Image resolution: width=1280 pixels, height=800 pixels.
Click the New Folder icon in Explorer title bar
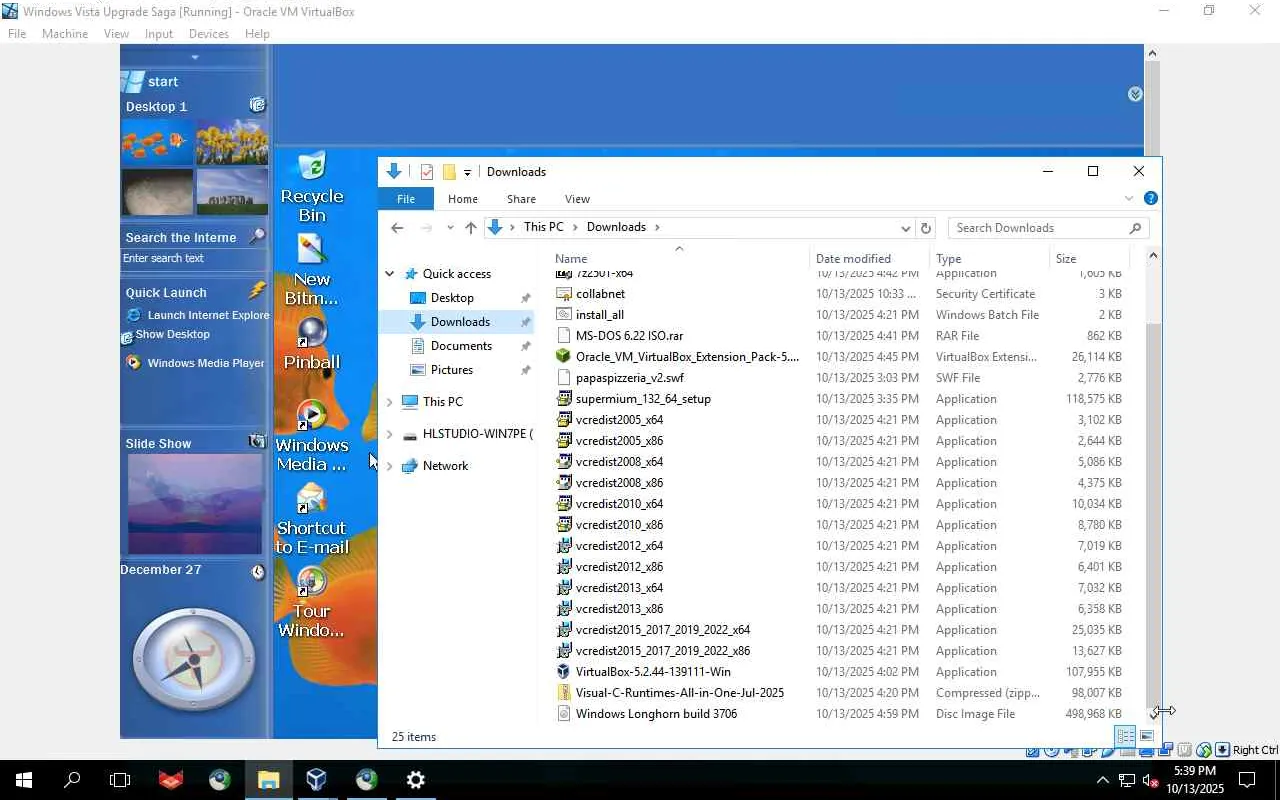[x=449, y=172]
